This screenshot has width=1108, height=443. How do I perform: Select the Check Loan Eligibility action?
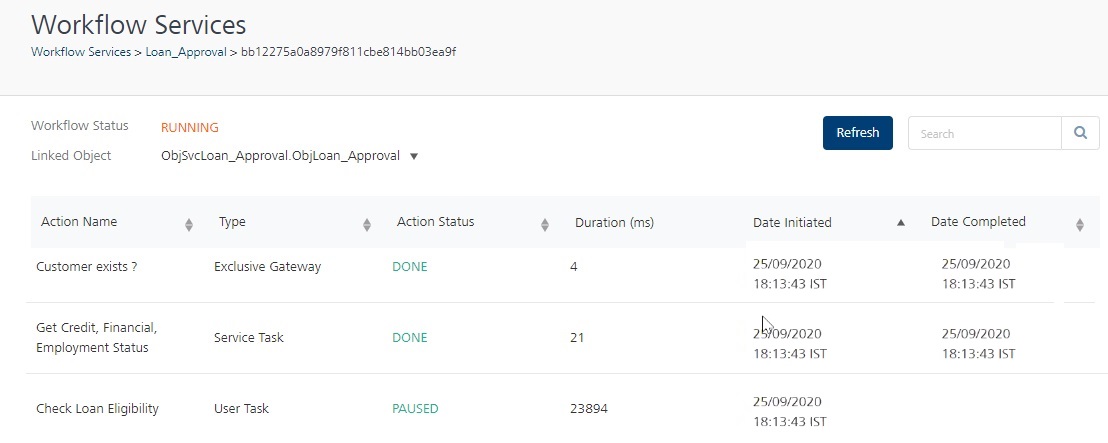coord(97,408)
